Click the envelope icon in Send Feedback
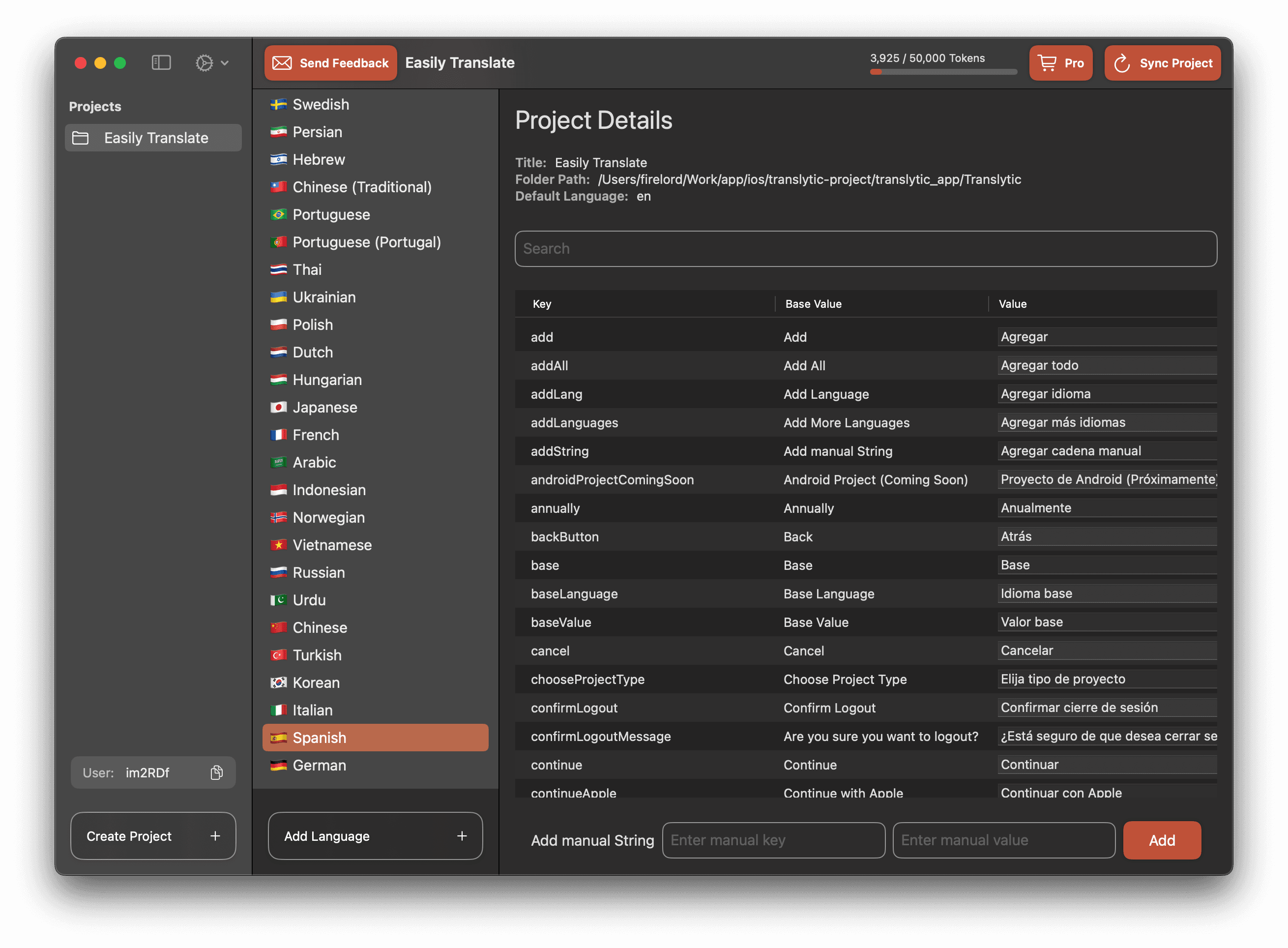This screenshot has width=1288, height=948. (x=282, y=62)
